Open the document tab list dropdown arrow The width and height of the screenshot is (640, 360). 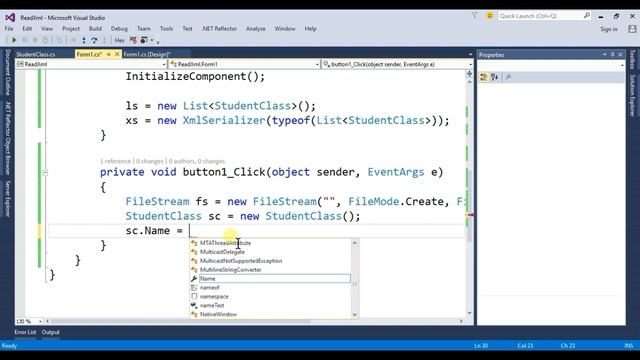point(470,54)
